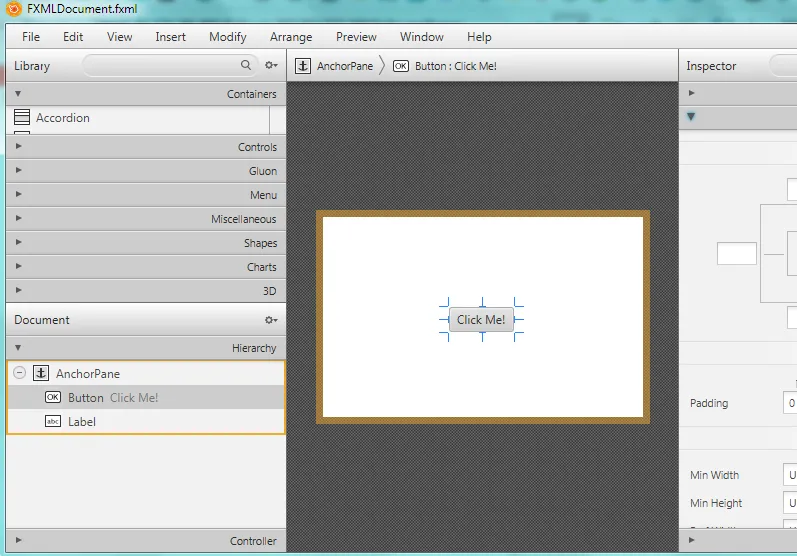This screenshot has height=556, width=797.
Task: Click the AnchorPane anchor icon in hierarchy
Action: [x=41, y=373]
